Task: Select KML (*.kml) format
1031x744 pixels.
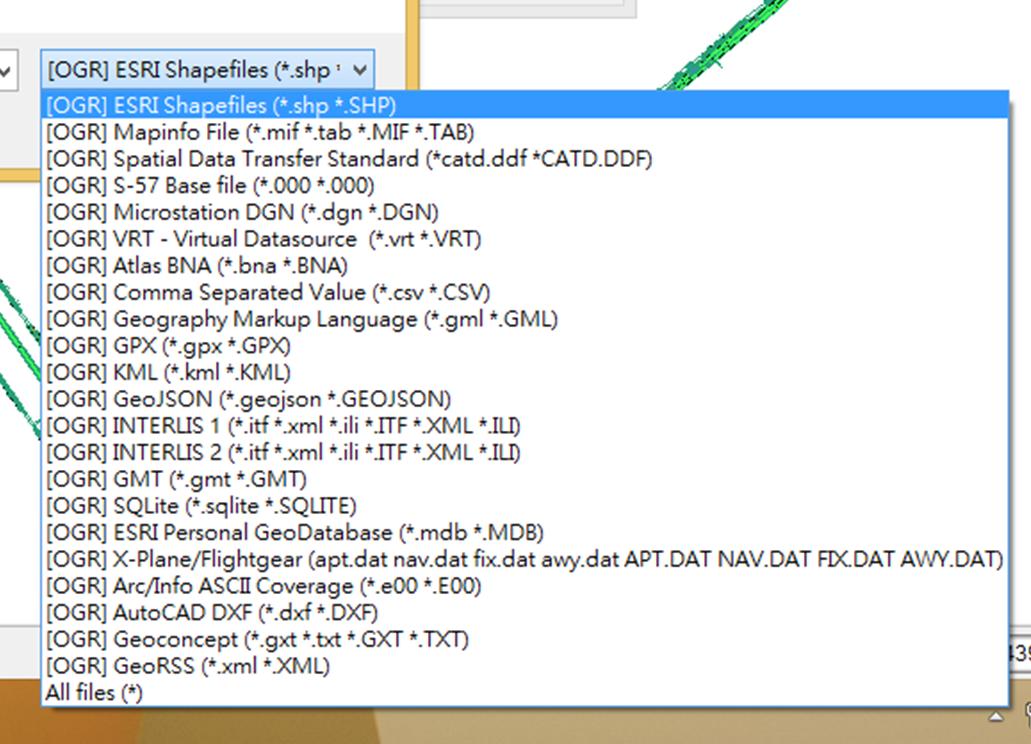Action: 525,372
